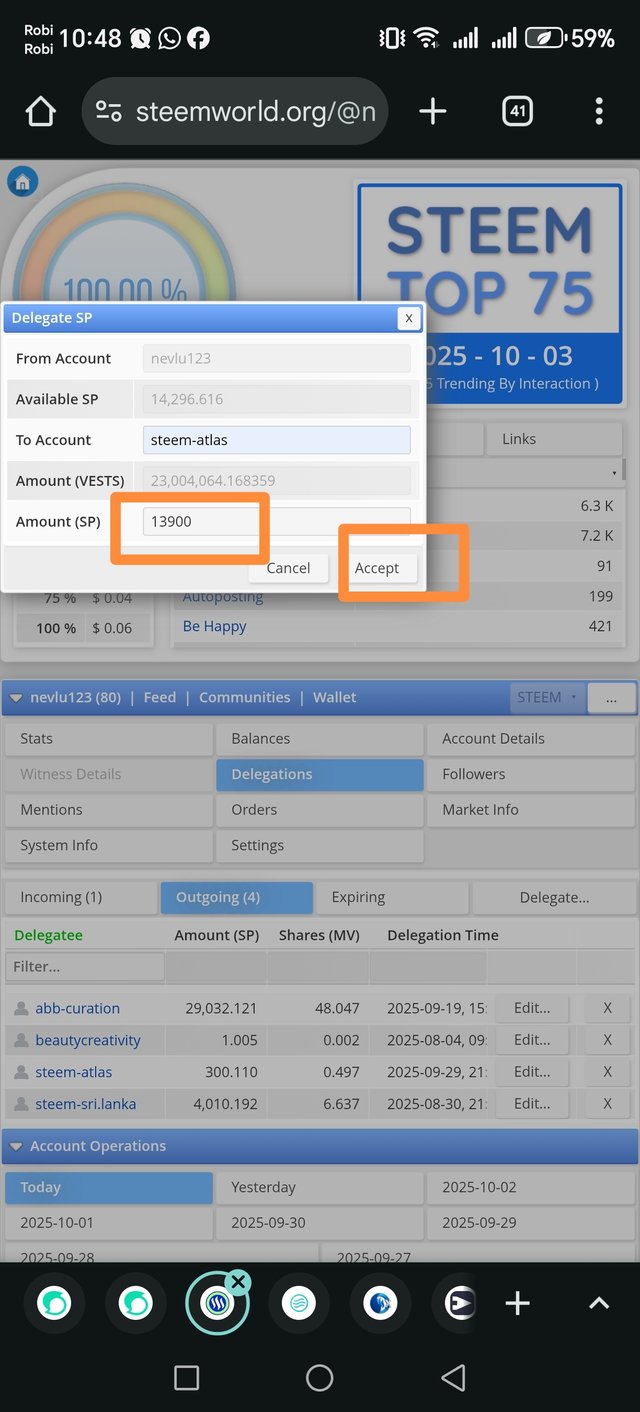The height and width of the screenshot is (1412, 640).
Task: Click the STEEM TOP 75 banner
Action: (490, 292)
